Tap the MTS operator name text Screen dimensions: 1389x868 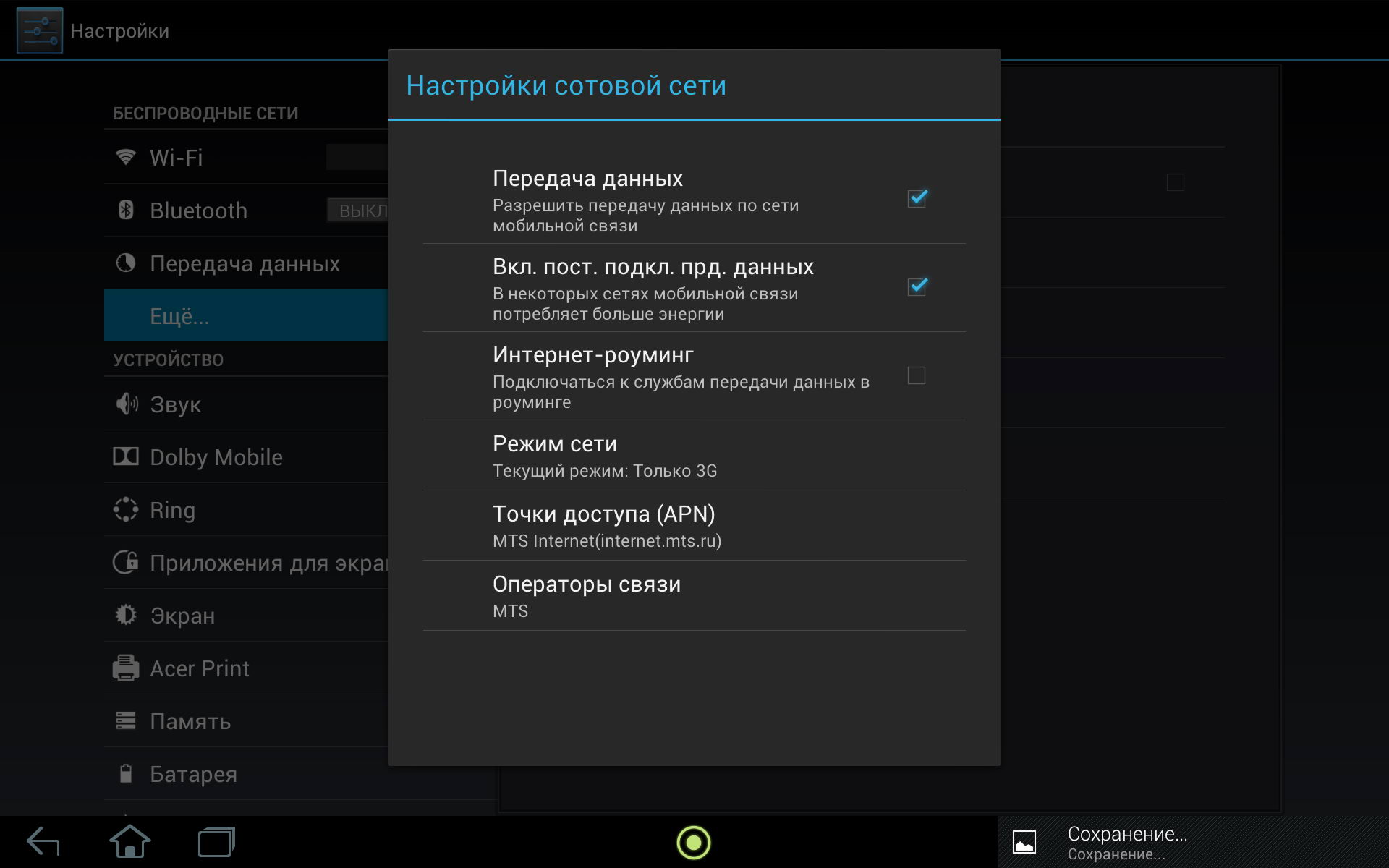(510, 611)
